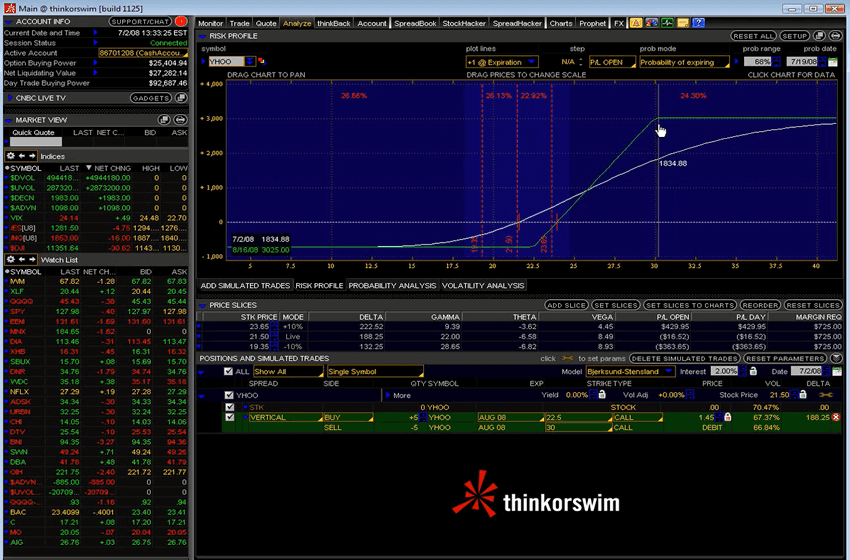Viewport: 850px width, 560px height.
Task: Expand the CNBC Live TV panel
Action: [9, 98]
